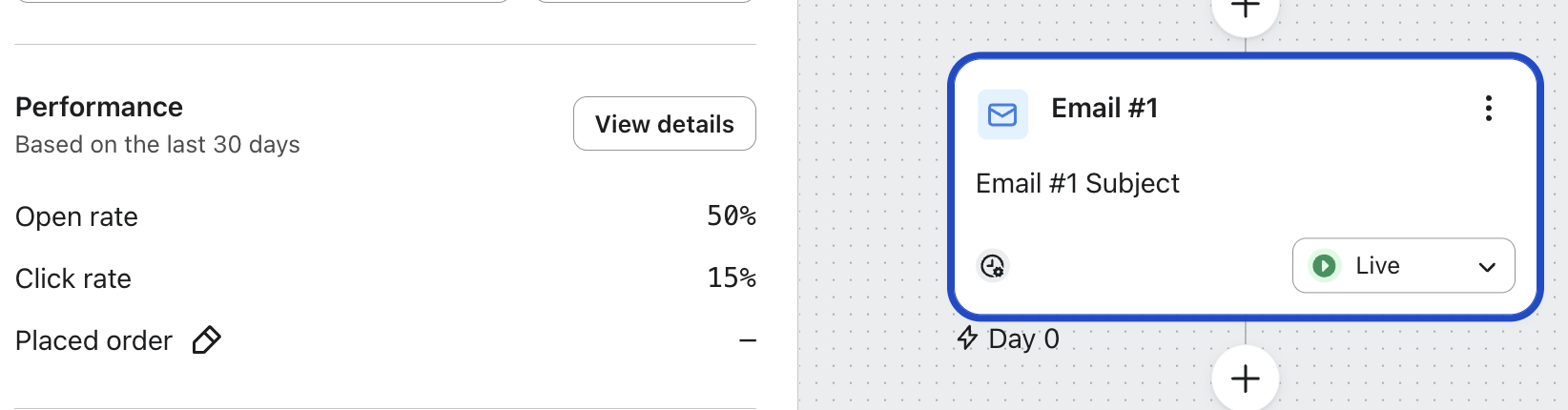Click the Email #1 Subject text

click(1077, 183)
